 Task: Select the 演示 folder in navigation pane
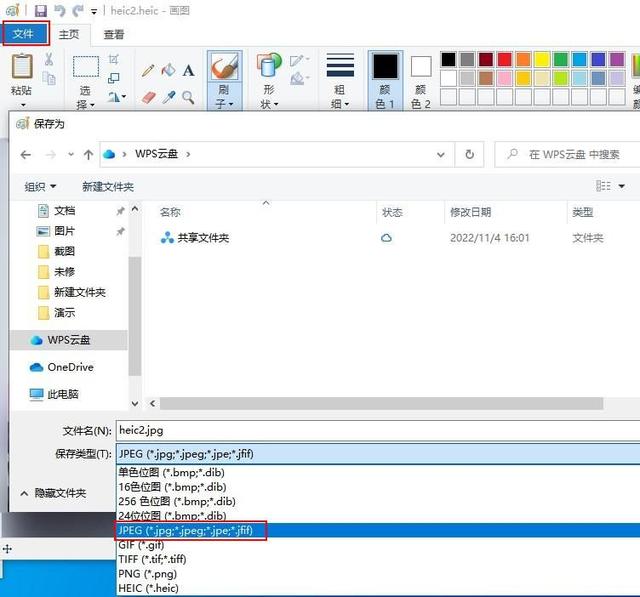click(x=64, y=313)
